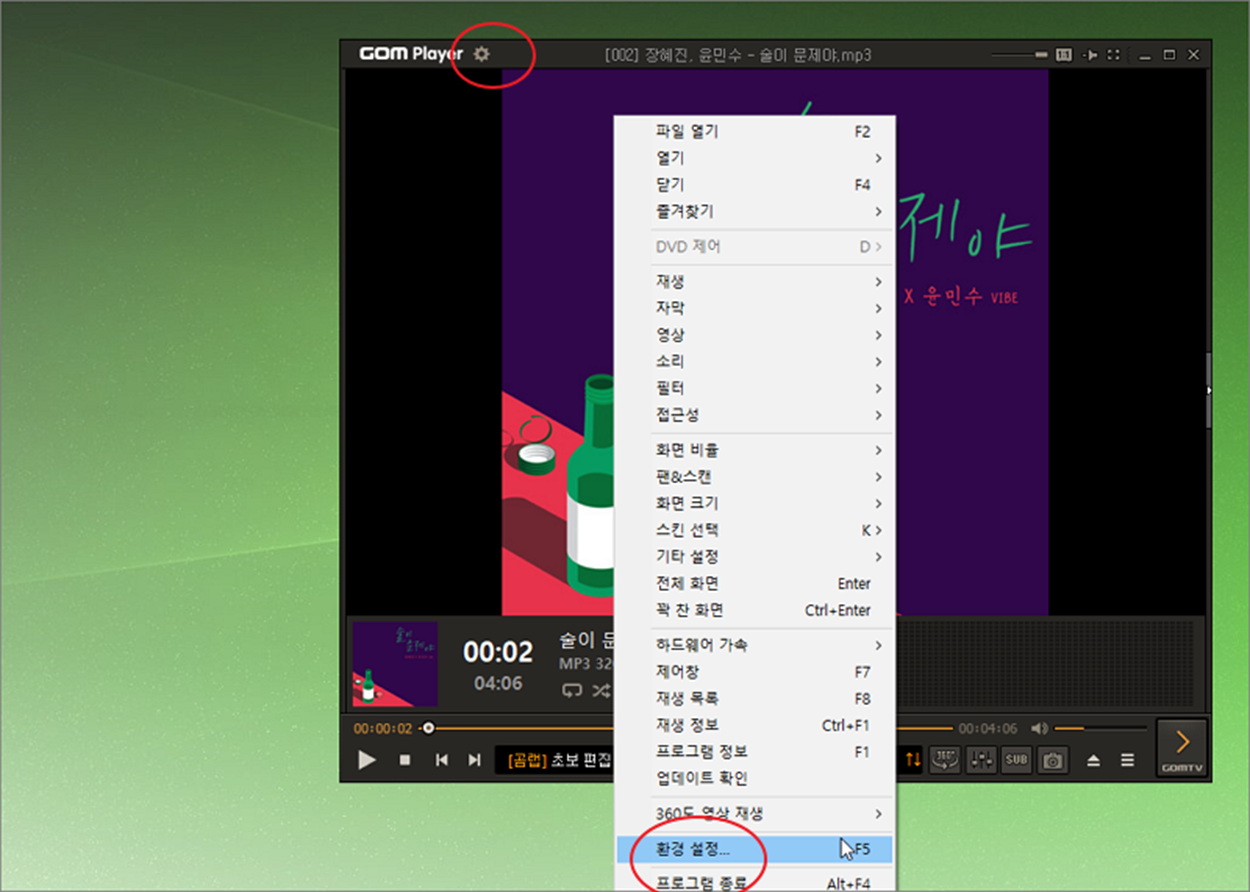Click the eject open-file icon
Image resolution: width=1250 pixels, height=892 pixels.
pyautogui.click(x=1093, y=761)
